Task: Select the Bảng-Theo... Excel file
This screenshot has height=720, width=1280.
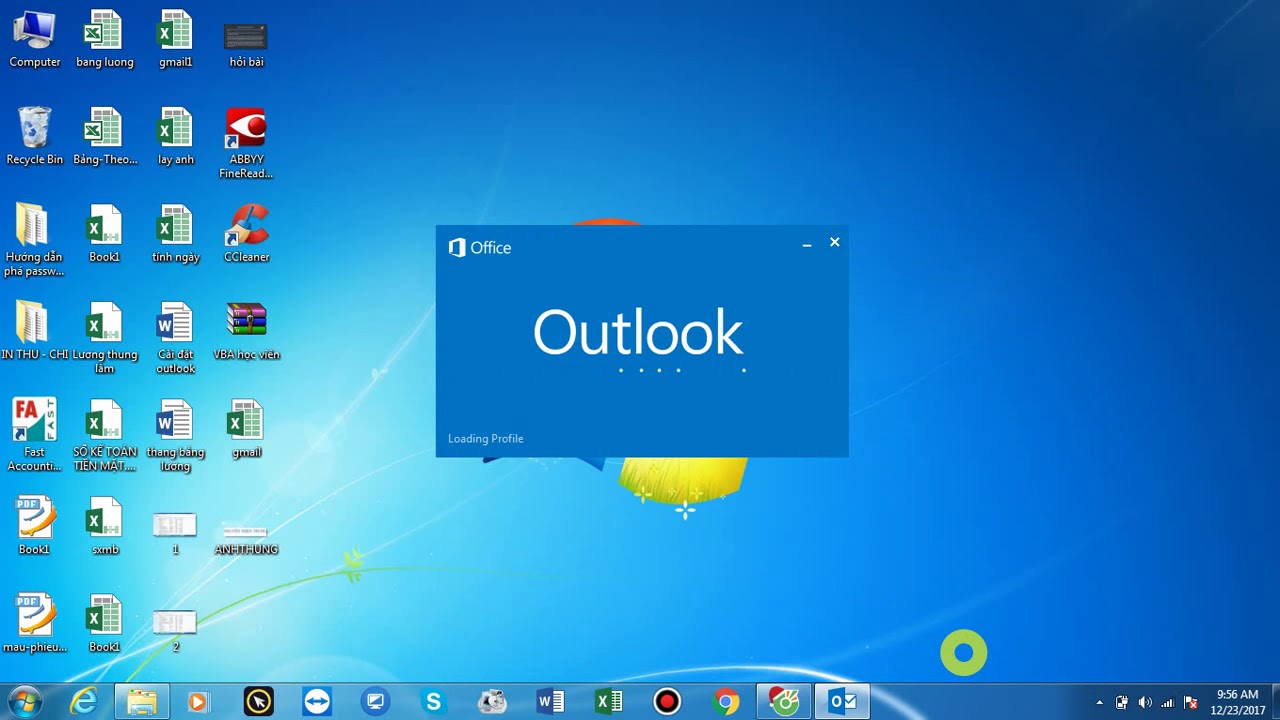Action: point(104,137)
